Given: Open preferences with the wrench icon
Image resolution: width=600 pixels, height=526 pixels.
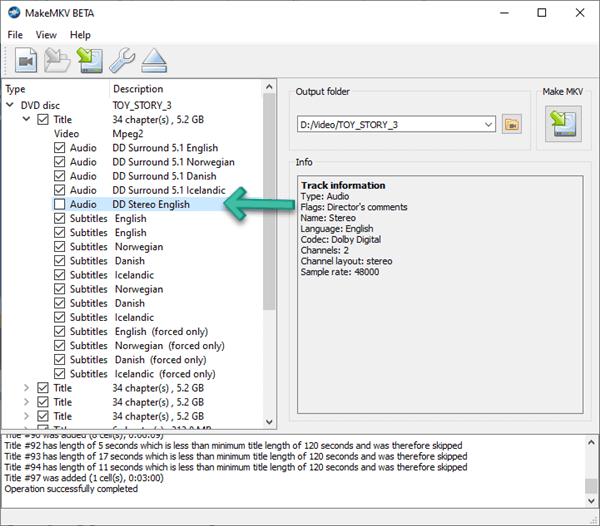Looking at the screenshot, I should [x=122, y=60].
